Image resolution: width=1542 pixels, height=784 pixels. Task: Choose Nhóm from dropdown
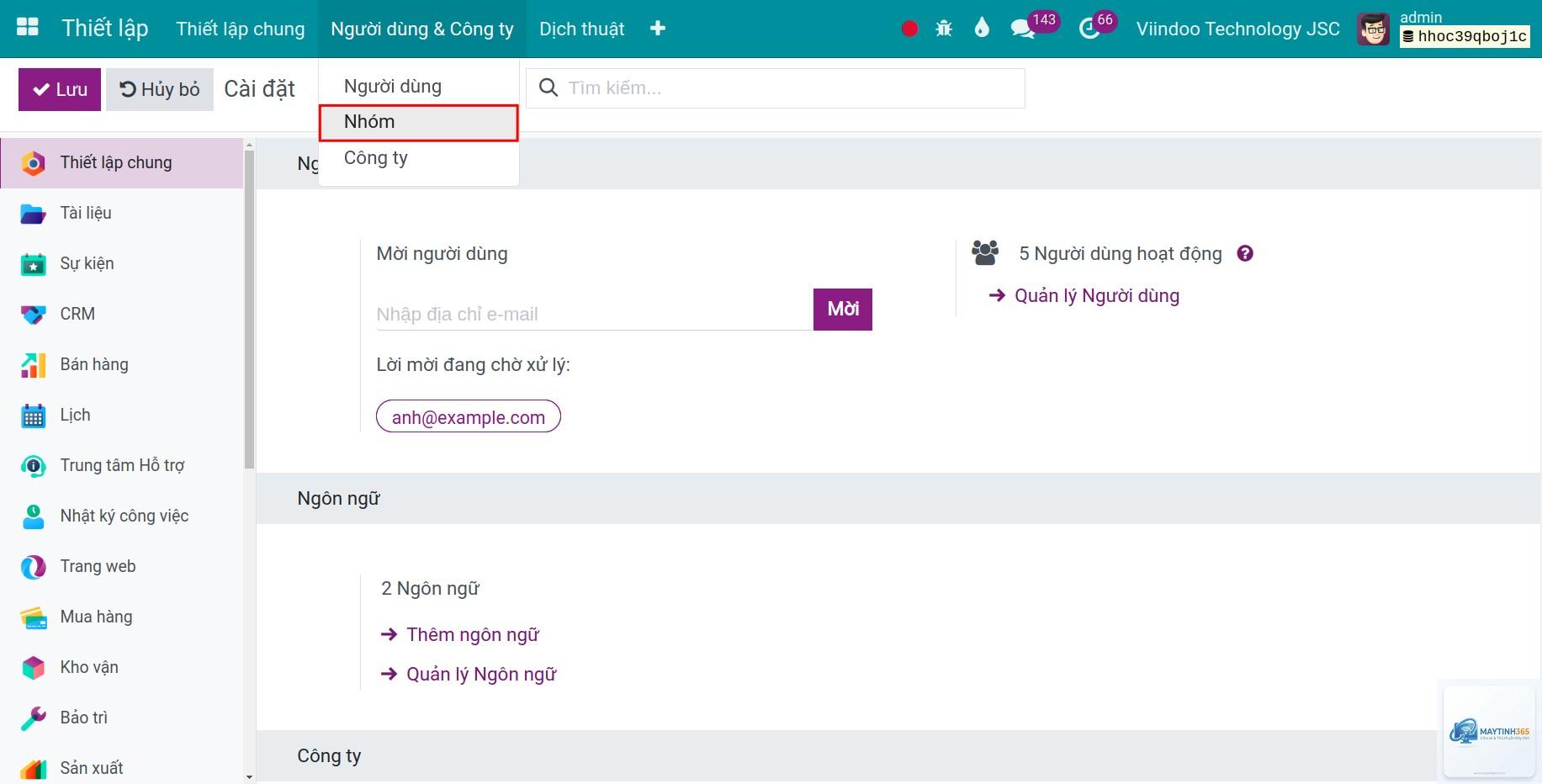tap(418, 122)
